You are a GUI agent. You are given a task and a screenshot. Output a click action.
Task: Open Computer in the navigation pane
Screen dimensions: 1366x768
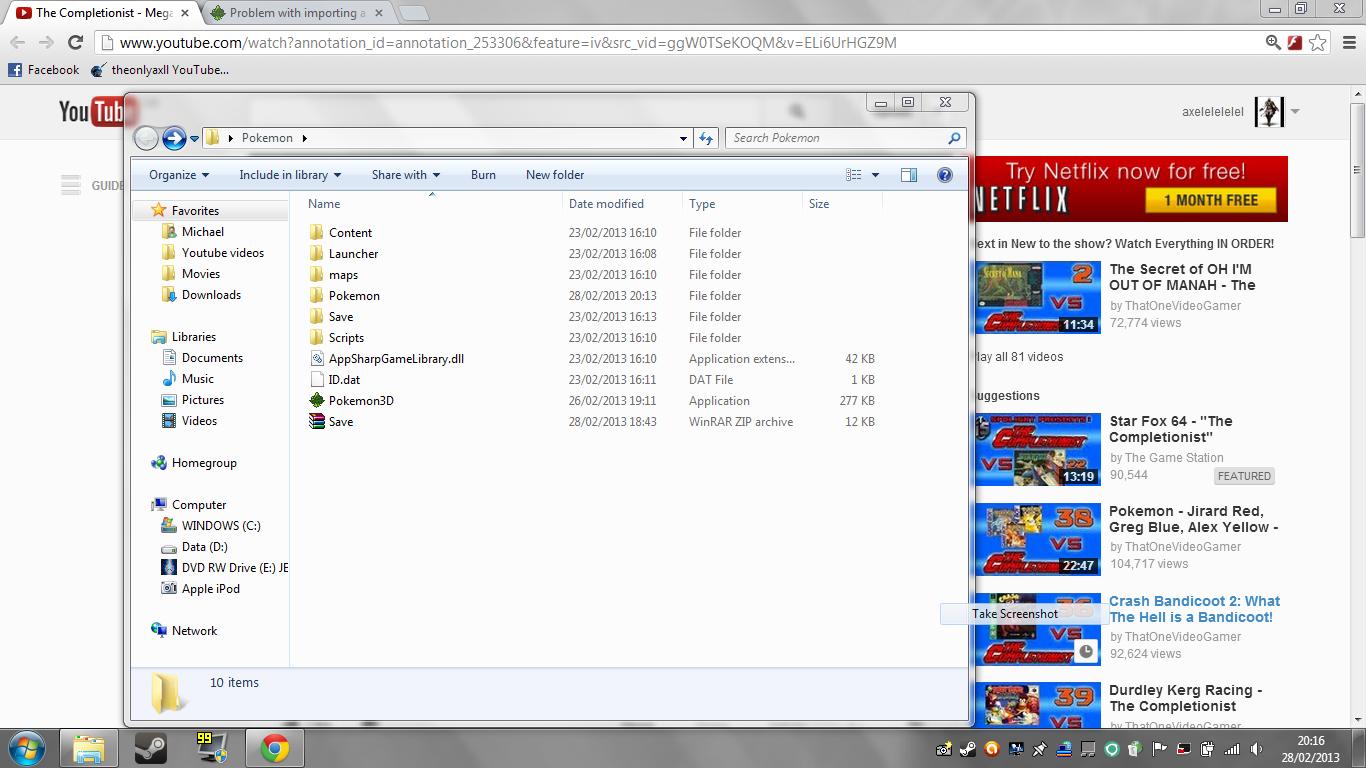(x=199, y=505)
